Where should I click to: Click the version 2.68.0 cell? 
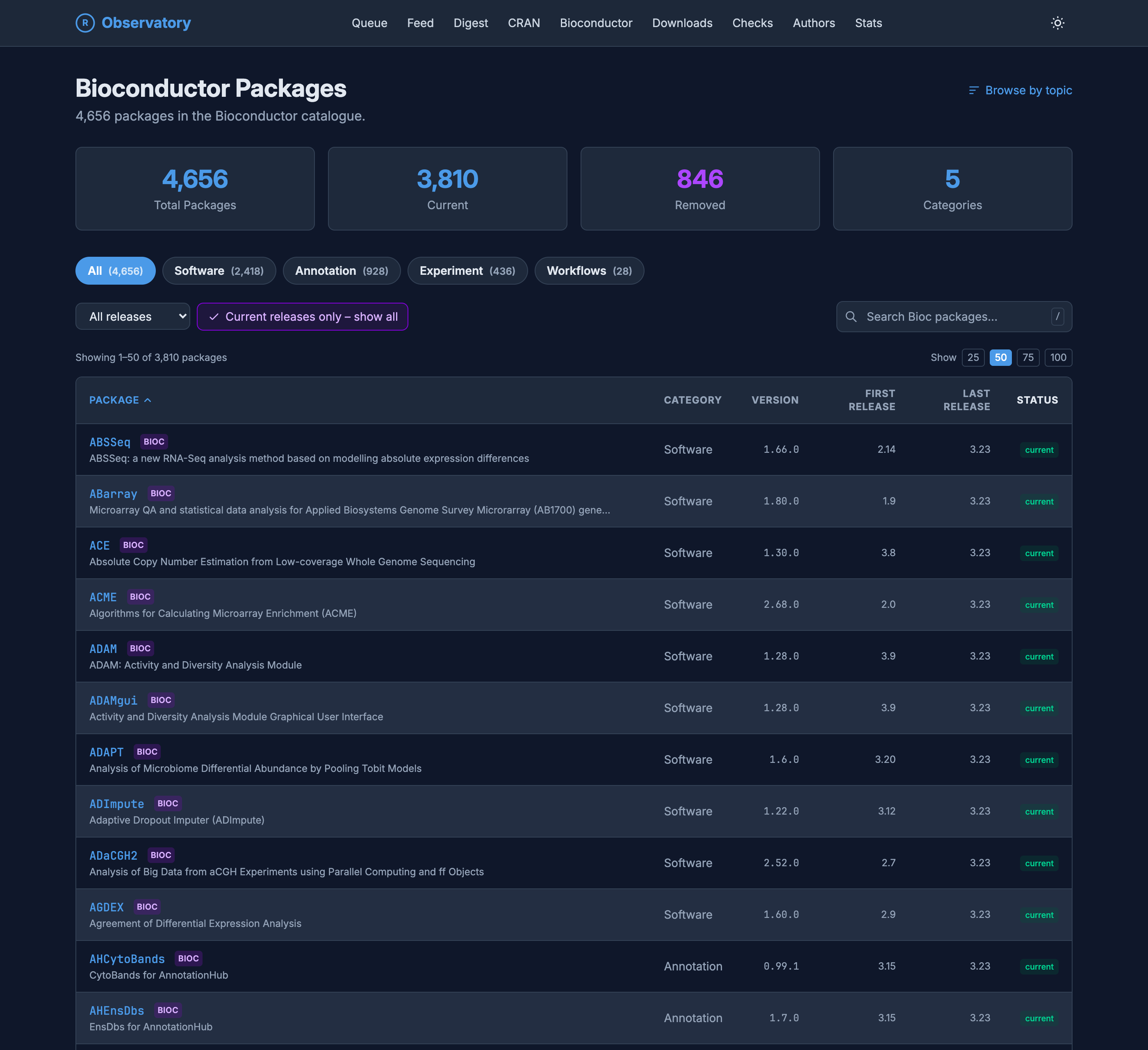click(781, 605)
